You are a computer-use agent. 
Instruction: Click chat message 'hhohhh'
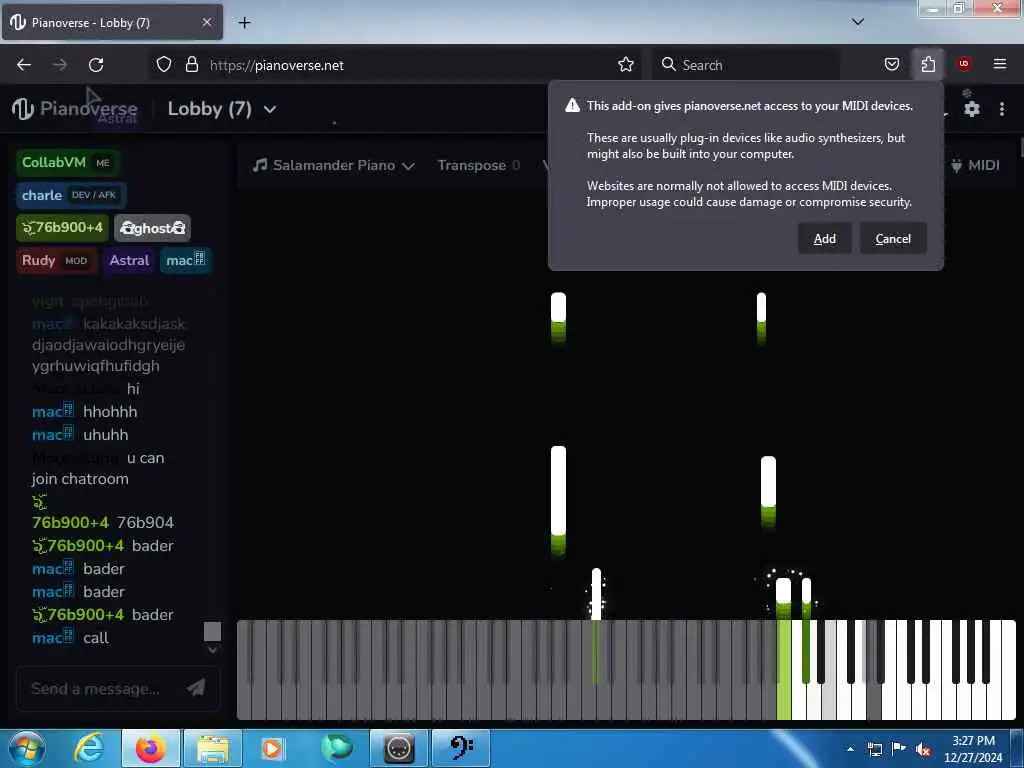tap(110, 412)
